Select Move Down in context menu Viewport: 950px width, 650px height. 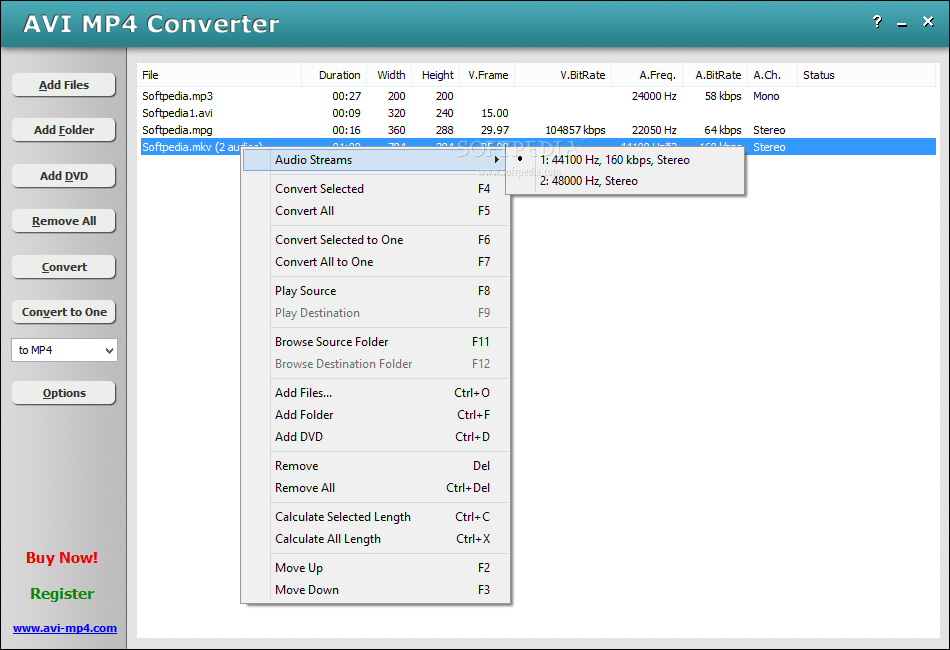(376, 589)
